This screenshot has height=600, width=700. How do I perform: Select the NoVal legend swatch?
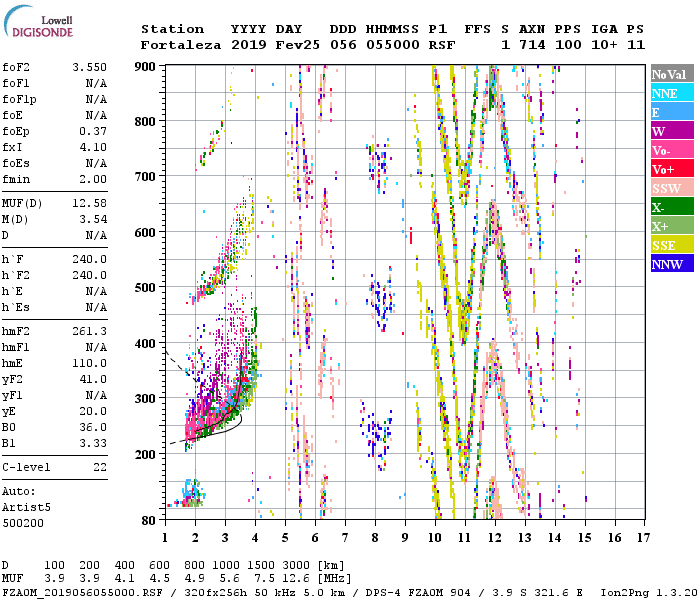[x=672, y=74]
